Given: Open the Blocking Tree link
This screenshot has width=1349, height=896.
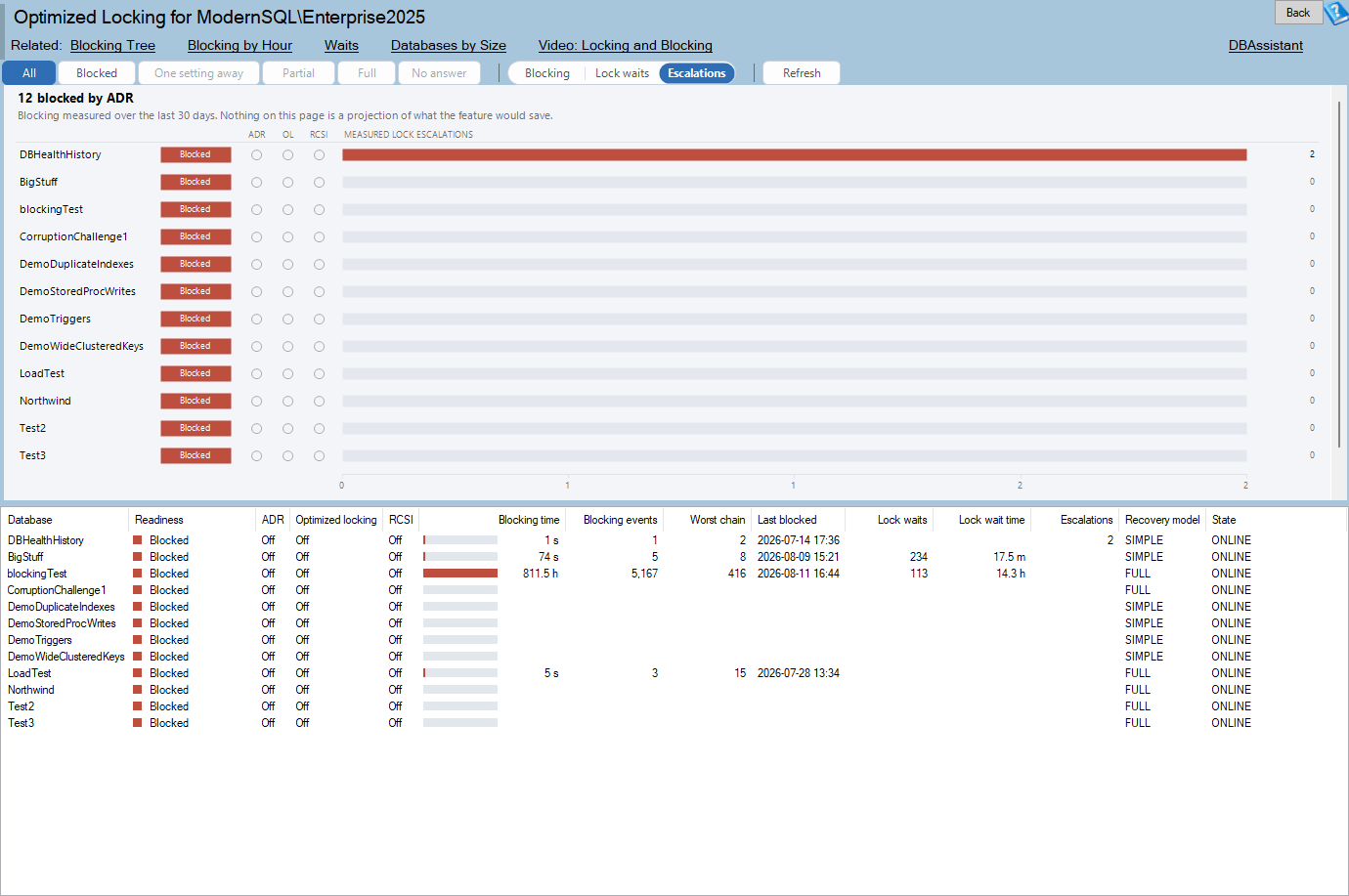Looking at the screenshot, I should pos(112,45).
